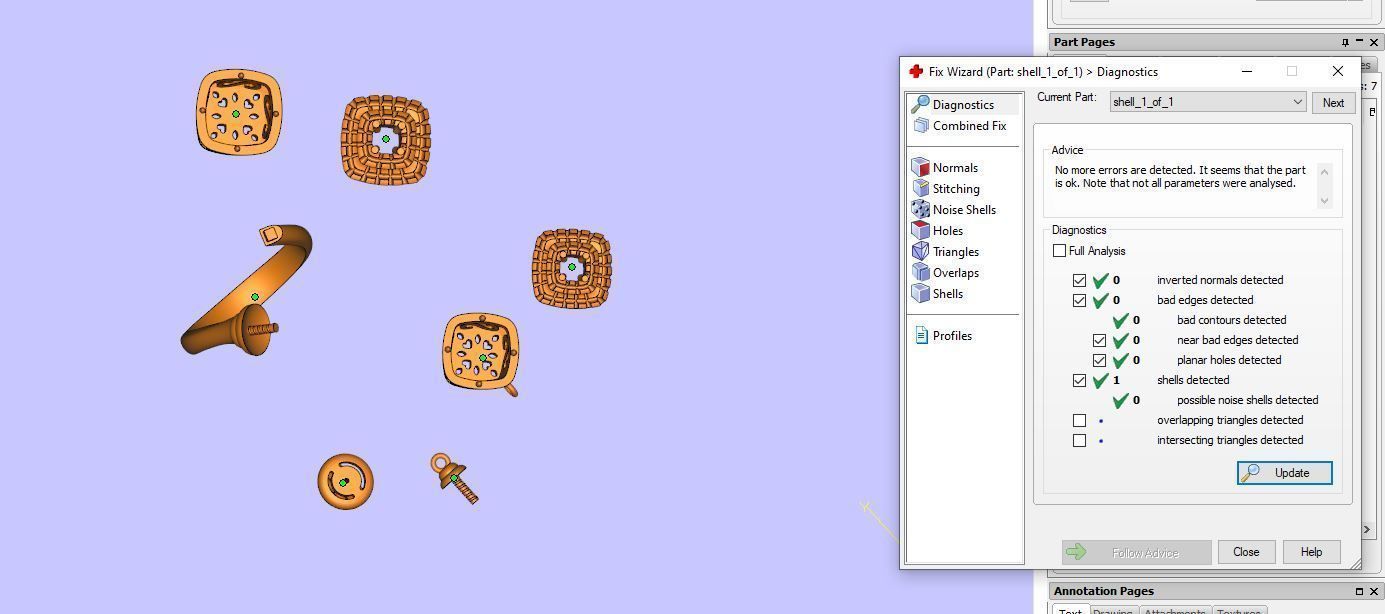Enable intersecting triangles detected checkbox
1385x614 pixels.
[x=1079, y=441]
